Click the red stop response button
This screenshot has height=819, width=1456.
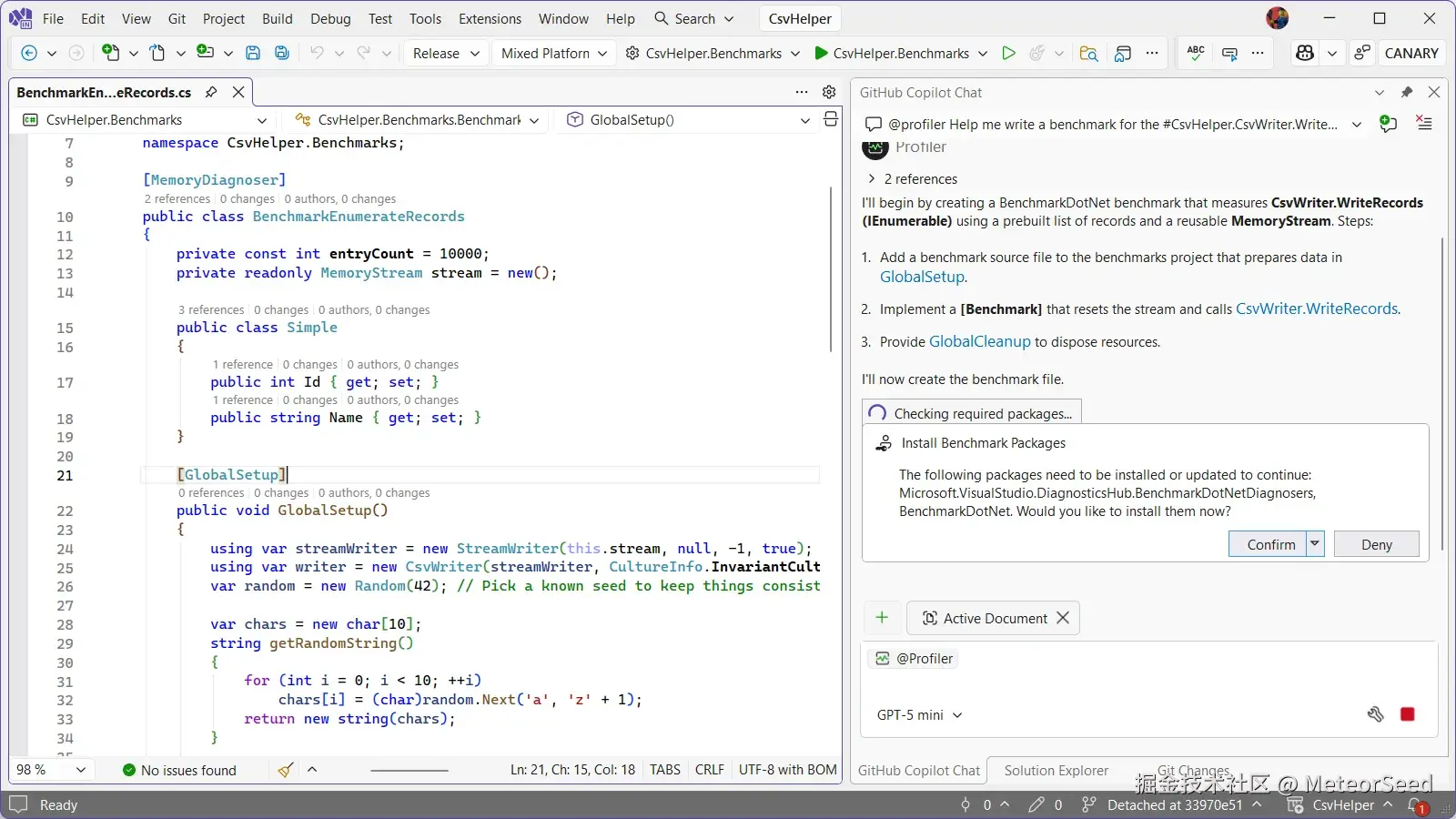coord(1407,714)
